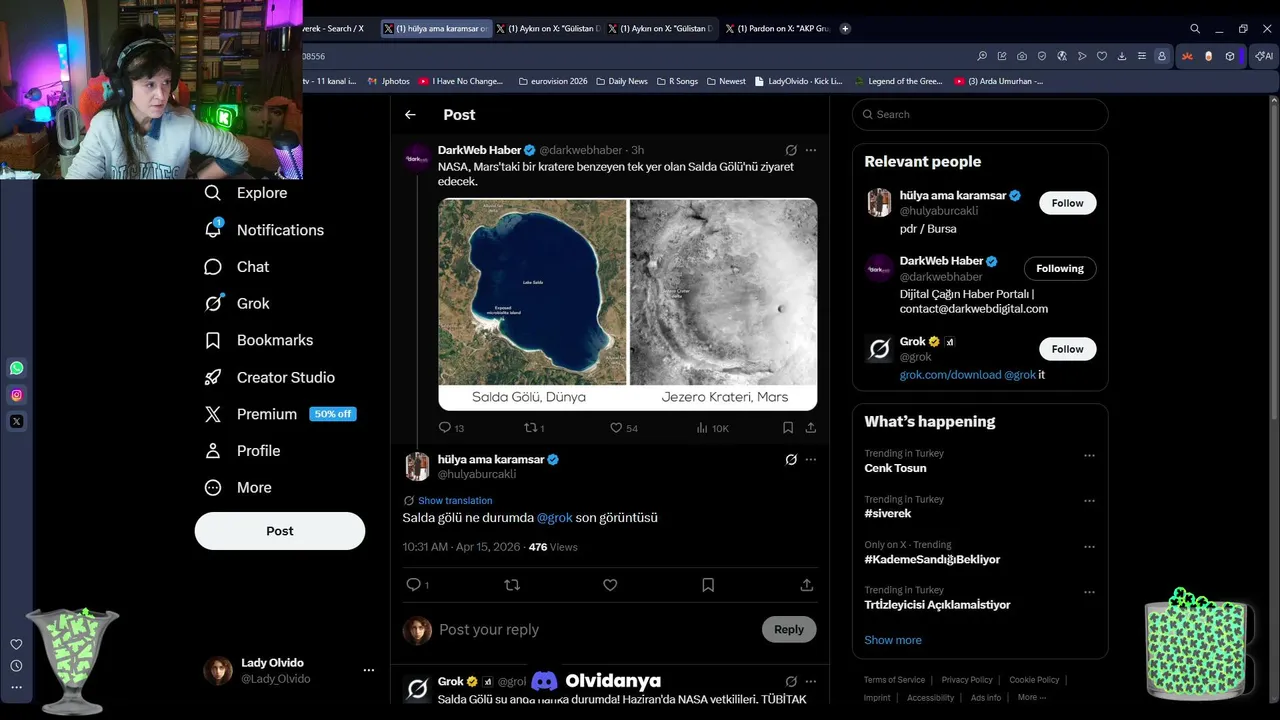View 10K analytics on DarkWeb Haber post
Screen dimensions: 1280x720
coord(712,428)
